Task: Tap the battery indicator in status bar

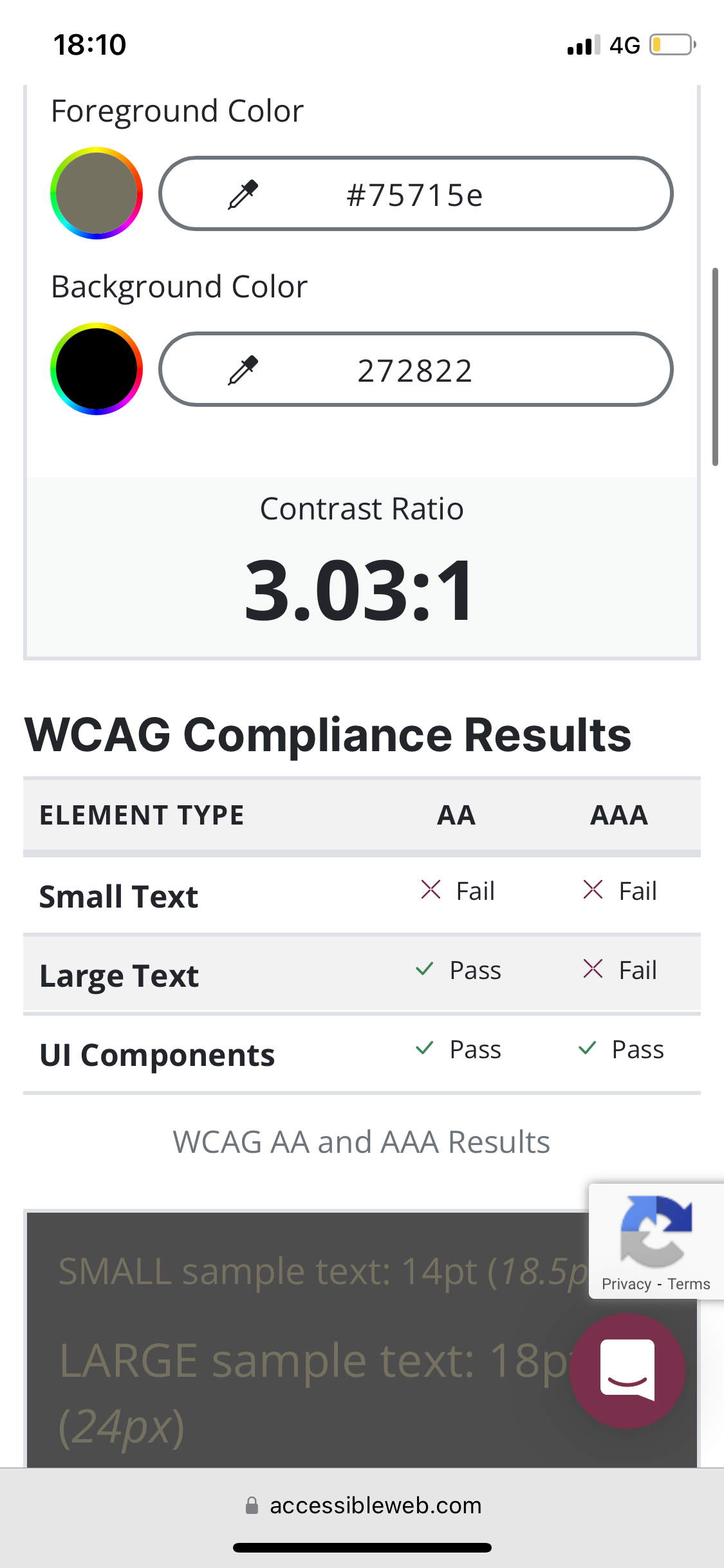Action: 673,45
